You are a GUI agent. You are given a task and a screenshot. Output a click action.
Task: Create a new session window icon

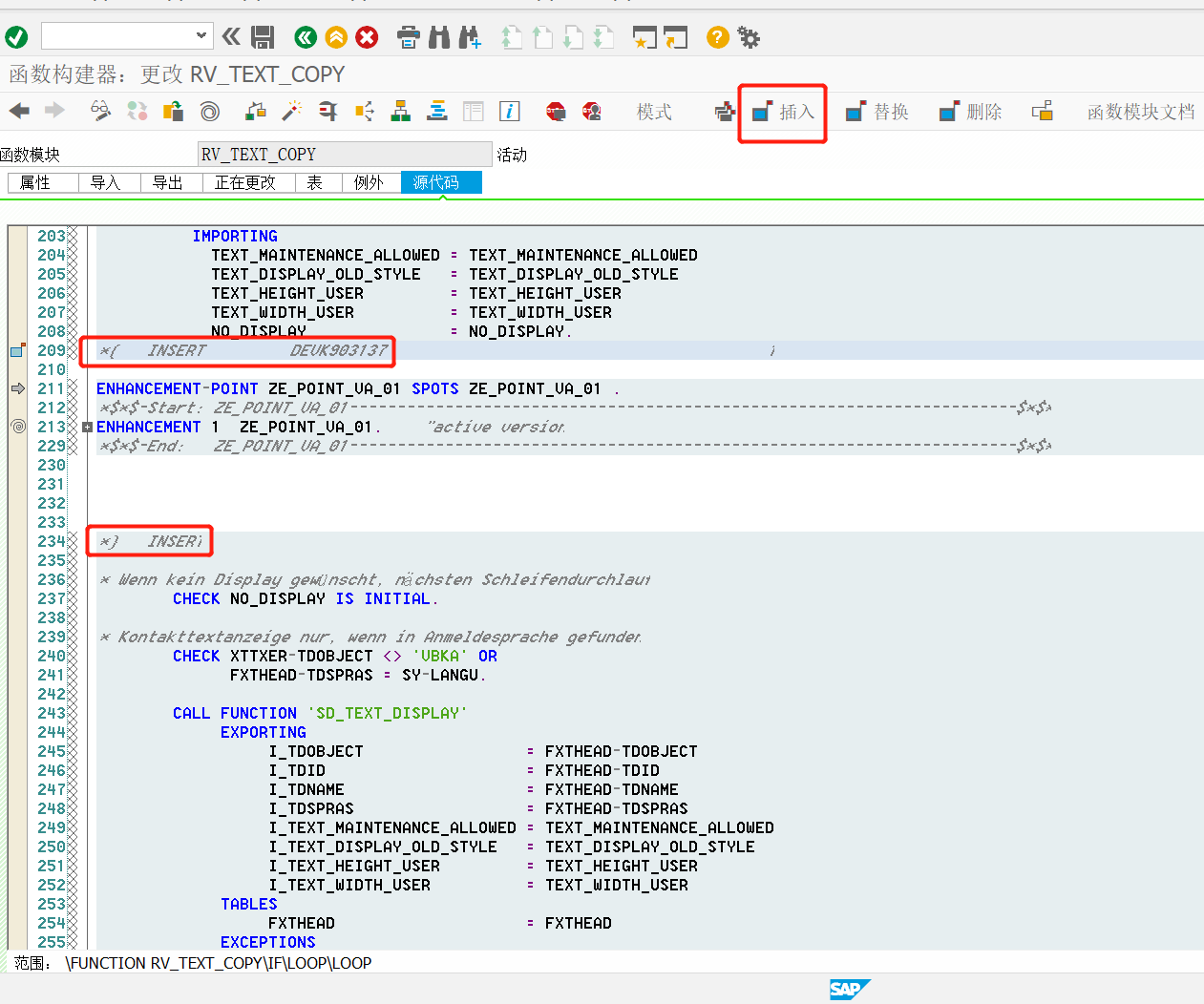[645, 37]
